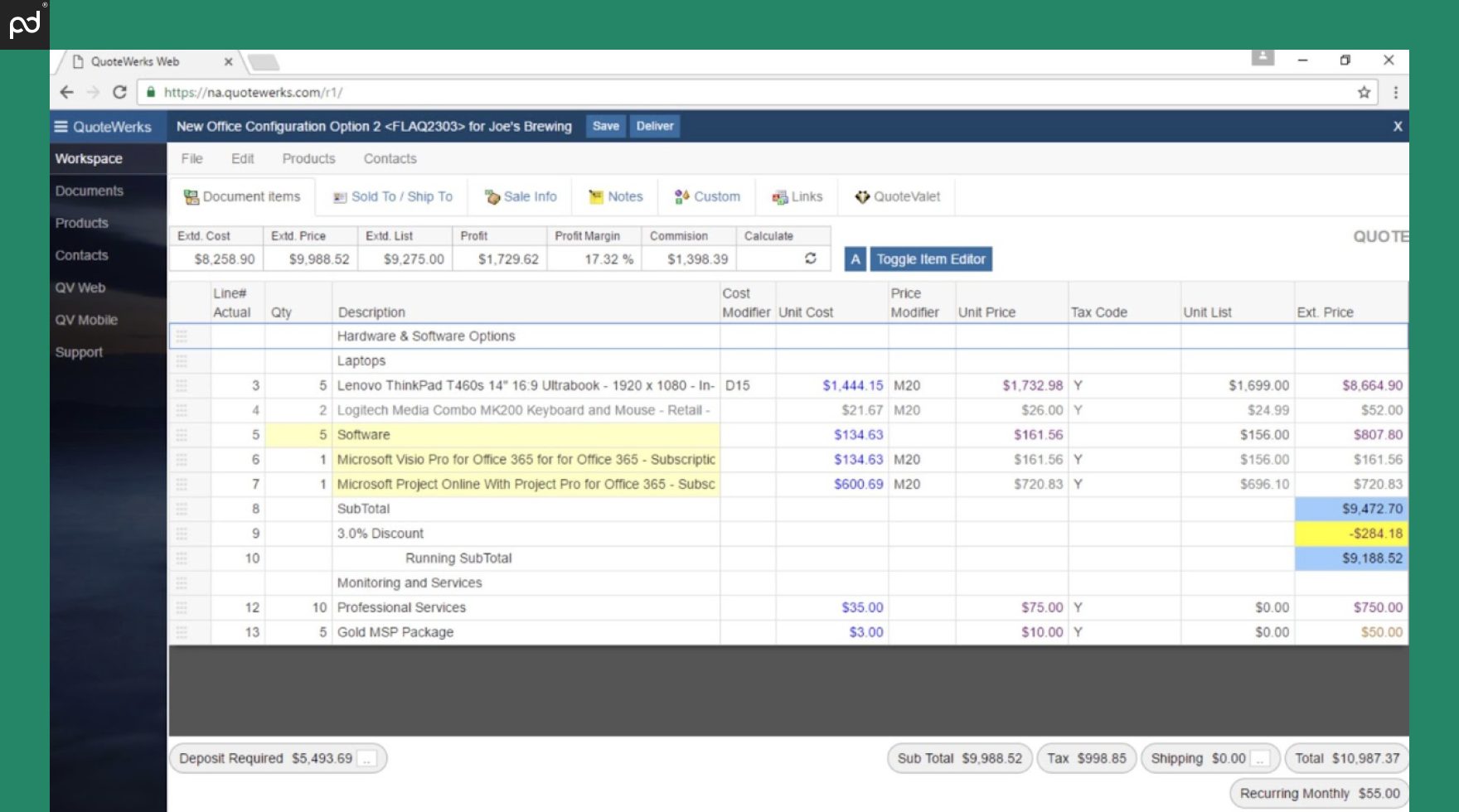
Task: Switch to the Document Items tab
Action: click(x=242, y=196)
